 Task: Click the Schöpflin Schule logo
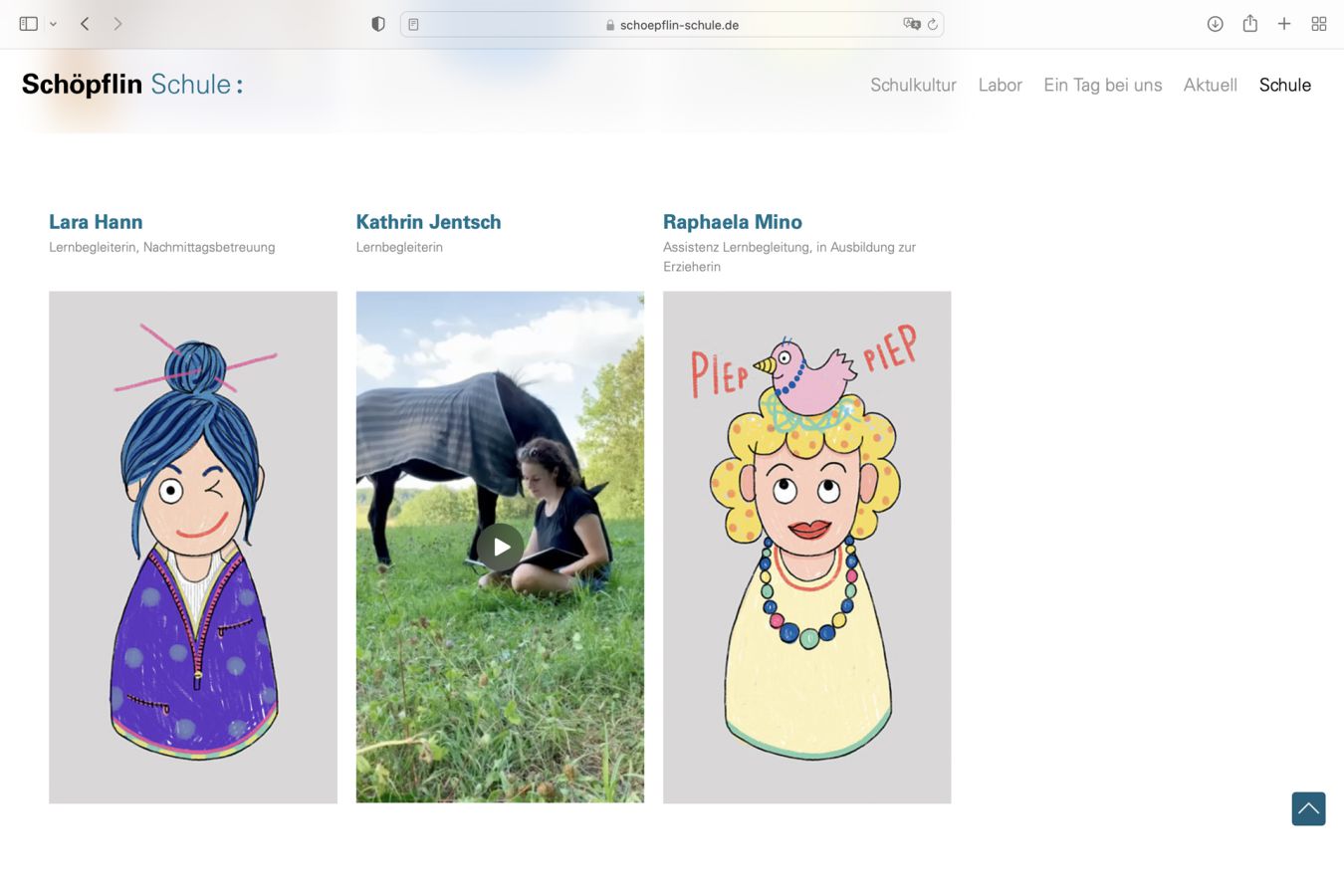(x=132, y=85)
